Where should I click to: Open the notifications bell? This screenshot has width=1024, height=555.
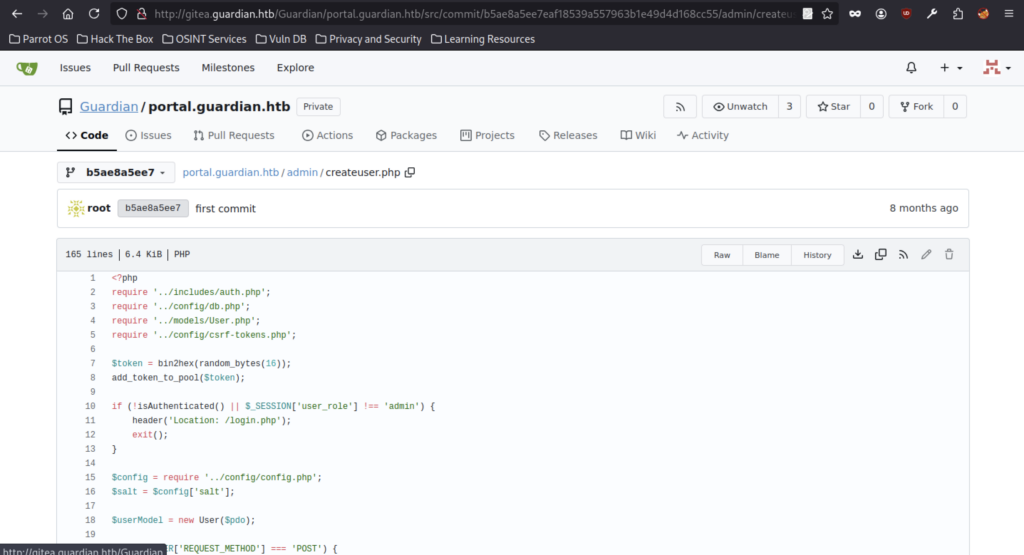pos(911,68)
